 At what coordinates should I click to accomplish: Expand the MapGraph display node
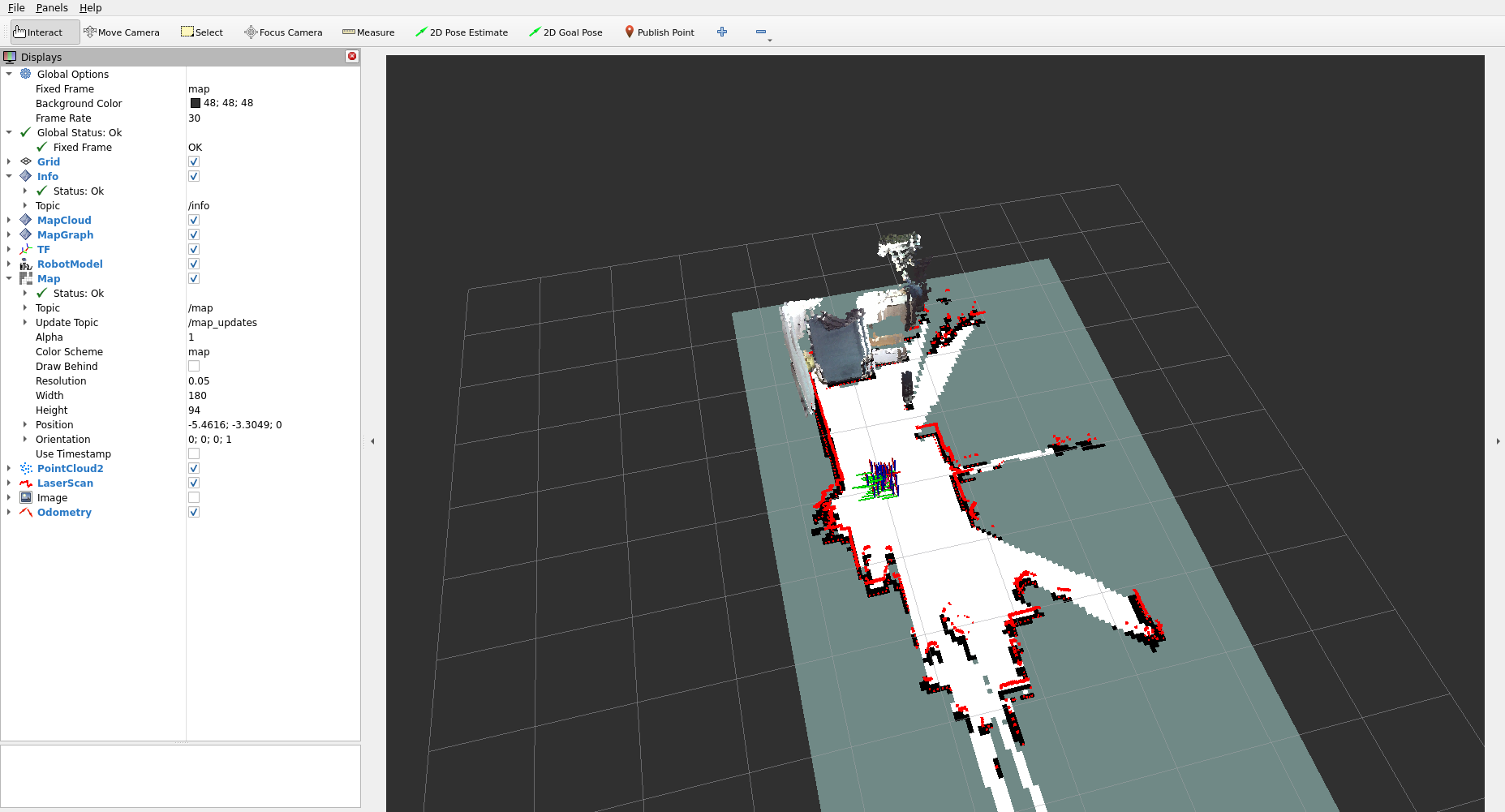(x=9, y=234)
